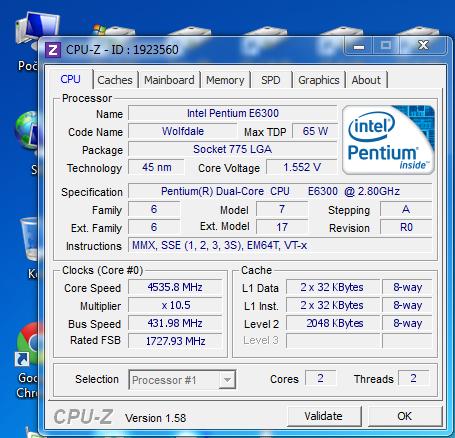Screen dimensions: 455x438
Task: Go to the SPD tab
Action: (270, 80)
